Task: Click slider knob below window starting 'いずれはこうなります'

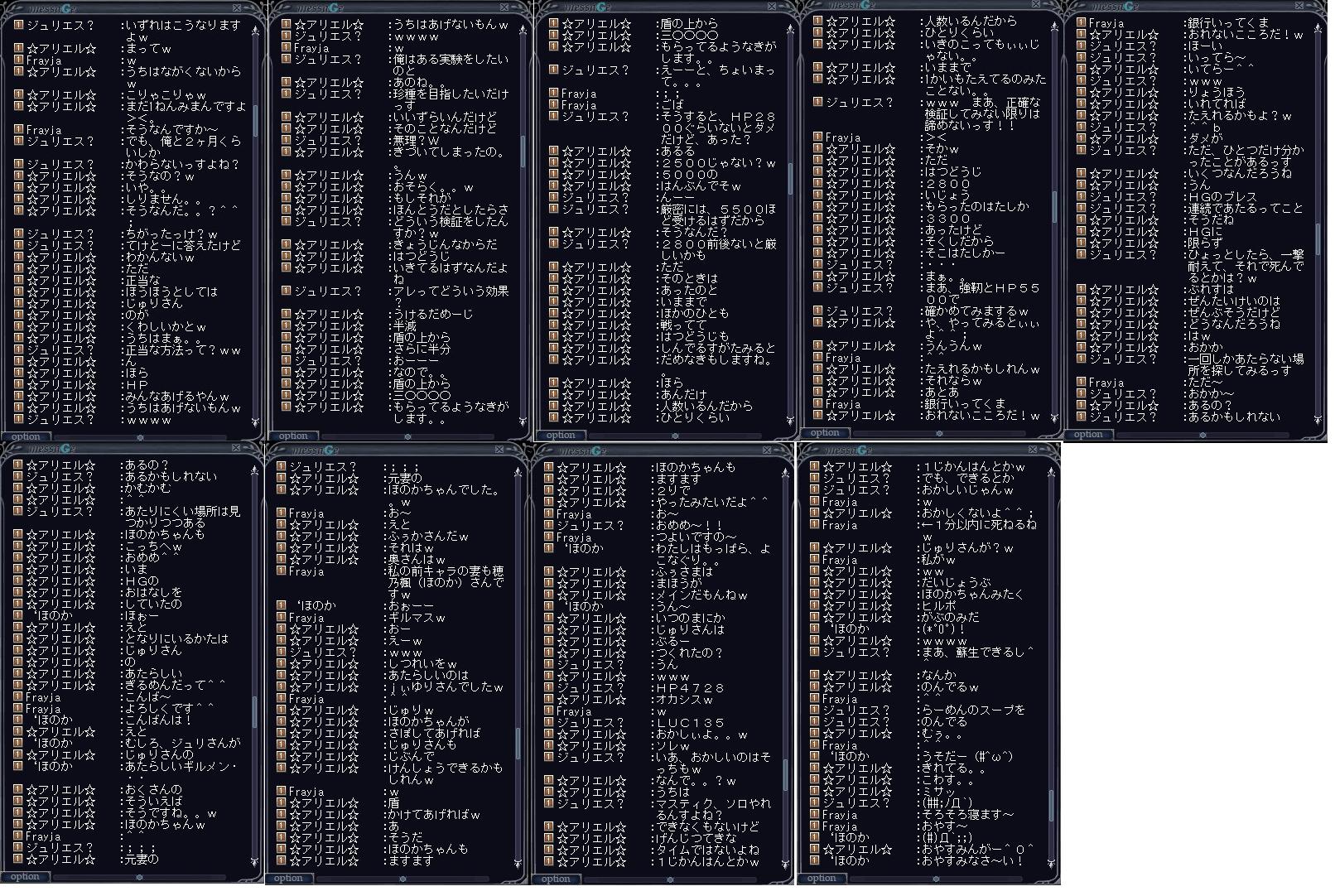Action: click(140, 436)
